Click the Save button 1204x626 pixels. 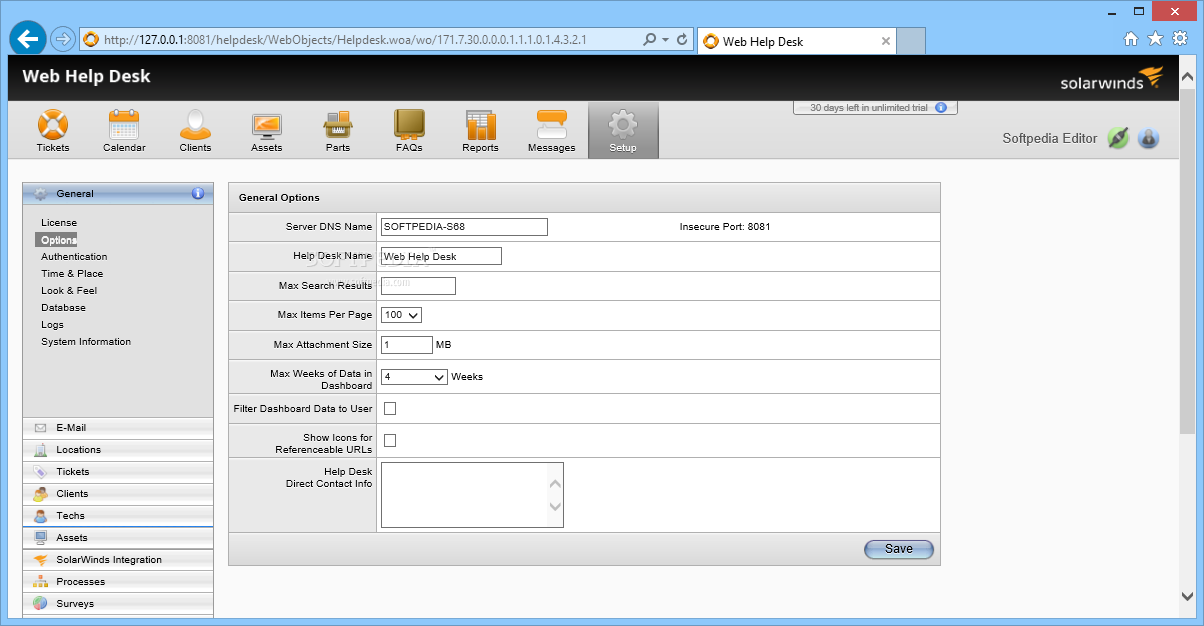point(898,548)
